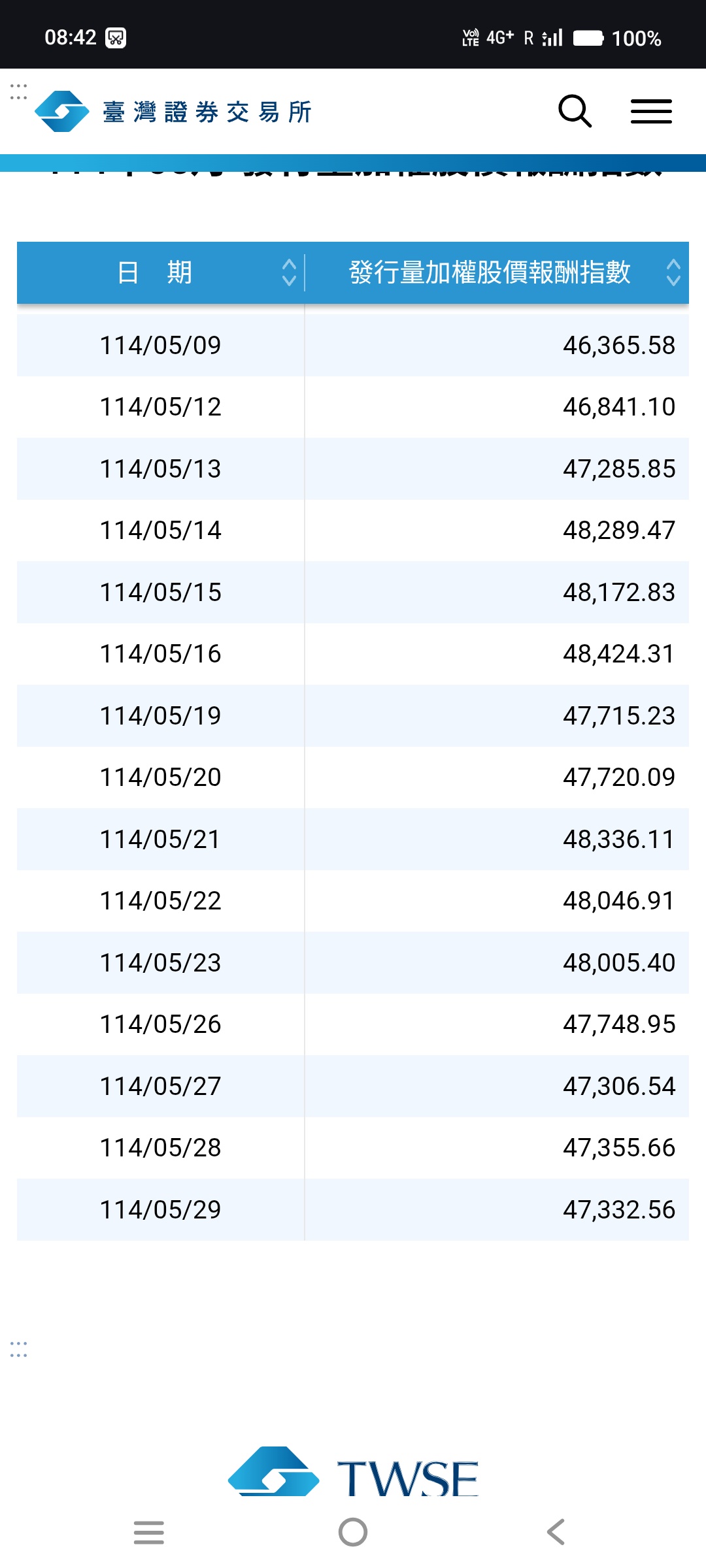
Task: Tap the Android back arrow button
Action: (556, 1532)
